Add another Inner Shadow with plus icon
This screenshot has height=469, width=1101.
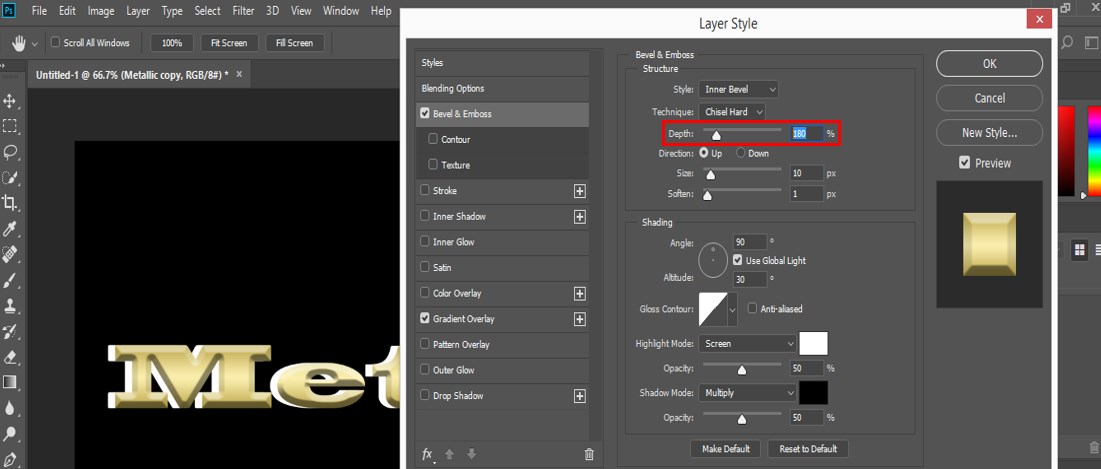point(579,217)
